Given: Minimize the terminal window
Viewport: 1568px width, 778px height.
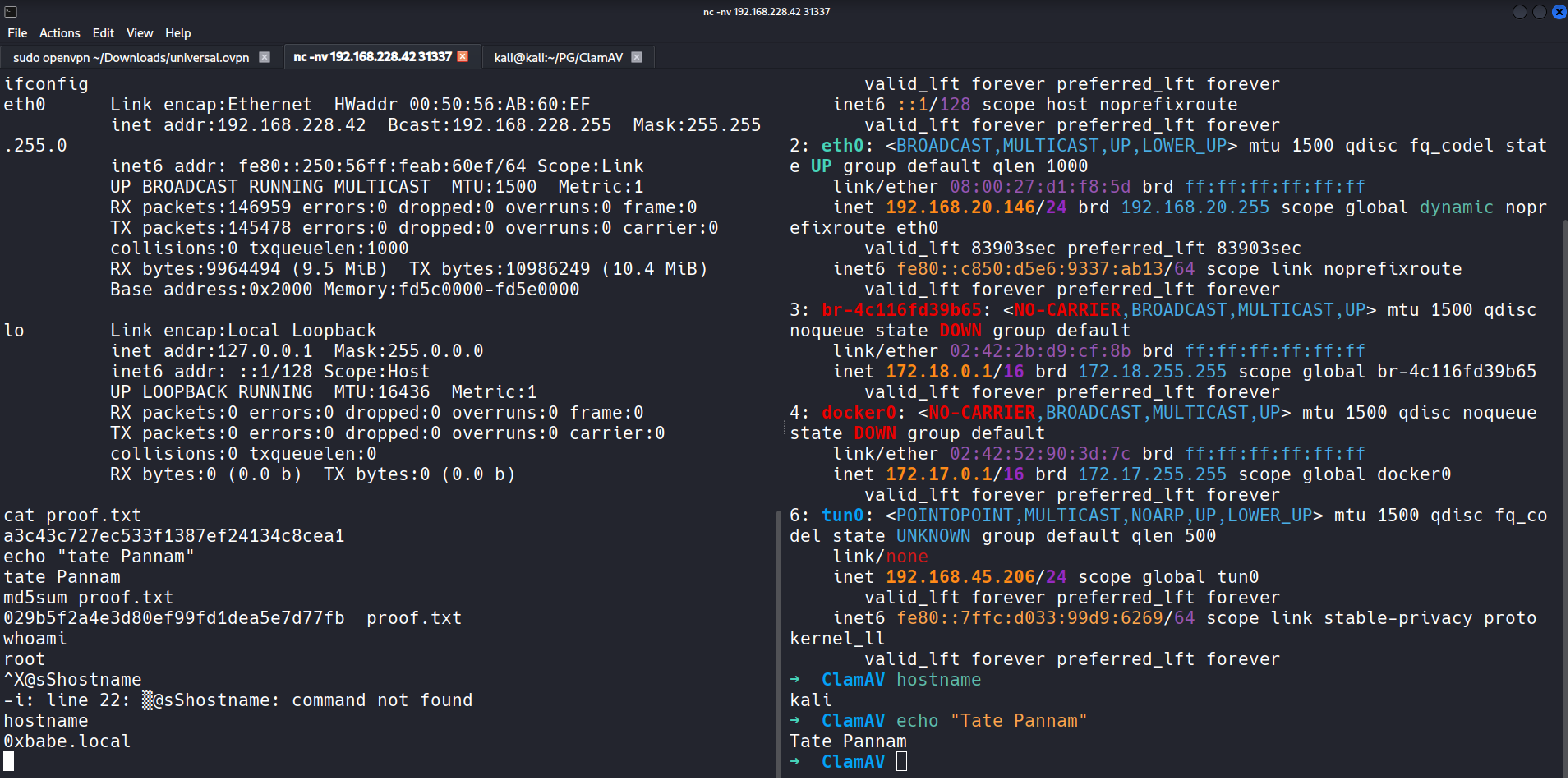Looking at the screenshot, I should tap(1519, 12).
